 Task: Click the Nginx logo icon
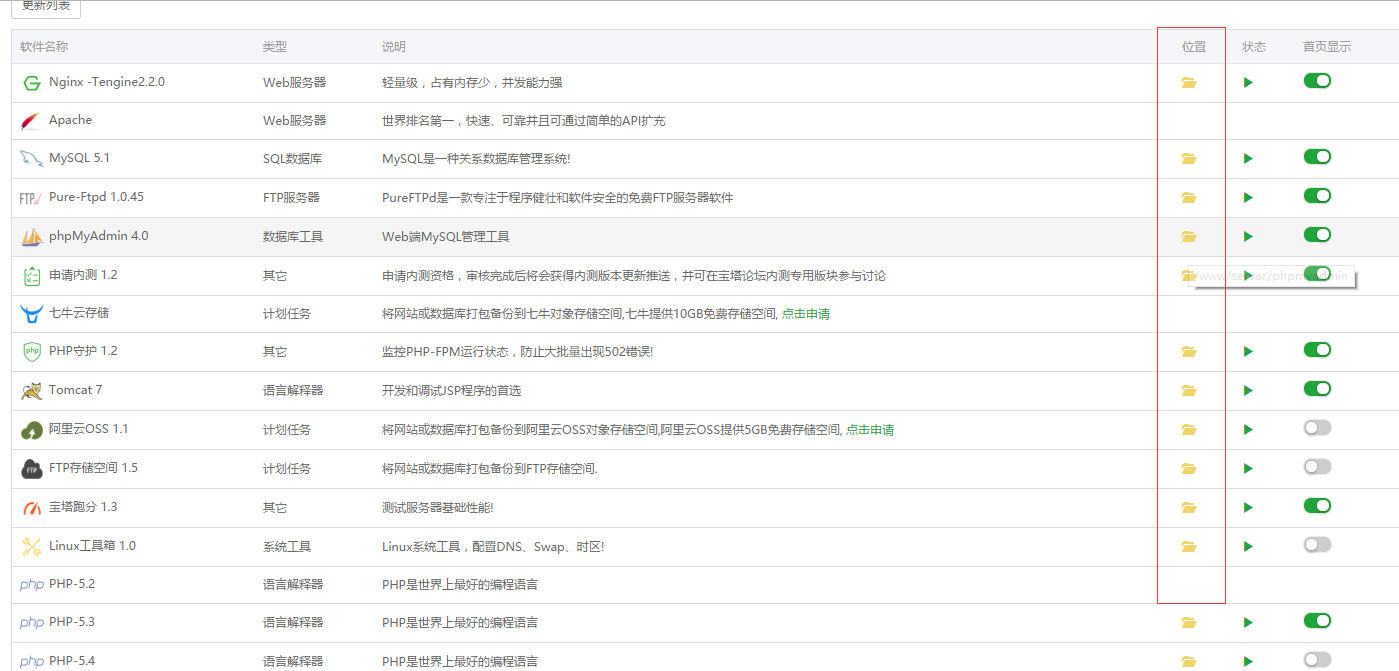point(32,83)
